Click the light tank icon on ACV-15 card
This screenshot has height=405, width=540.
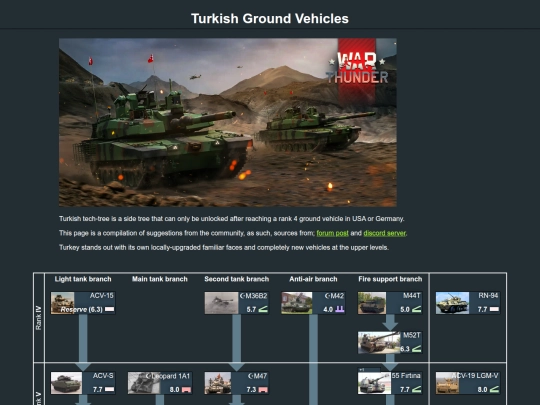point(110,309)
